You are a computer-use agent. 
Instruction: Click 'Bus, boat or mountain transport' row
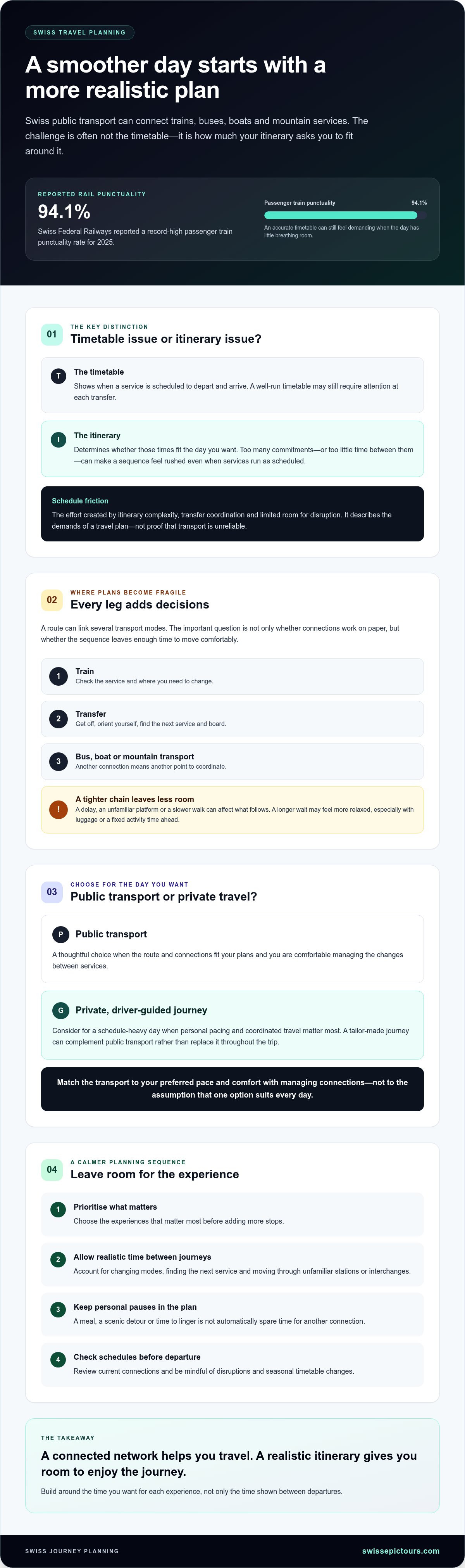[232, 761]
